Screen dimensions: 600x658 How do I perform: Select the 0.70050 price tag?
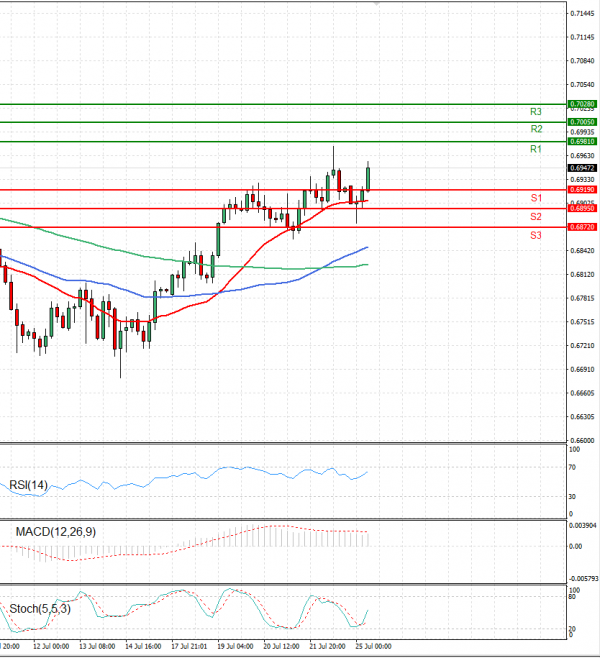point(582,122)
